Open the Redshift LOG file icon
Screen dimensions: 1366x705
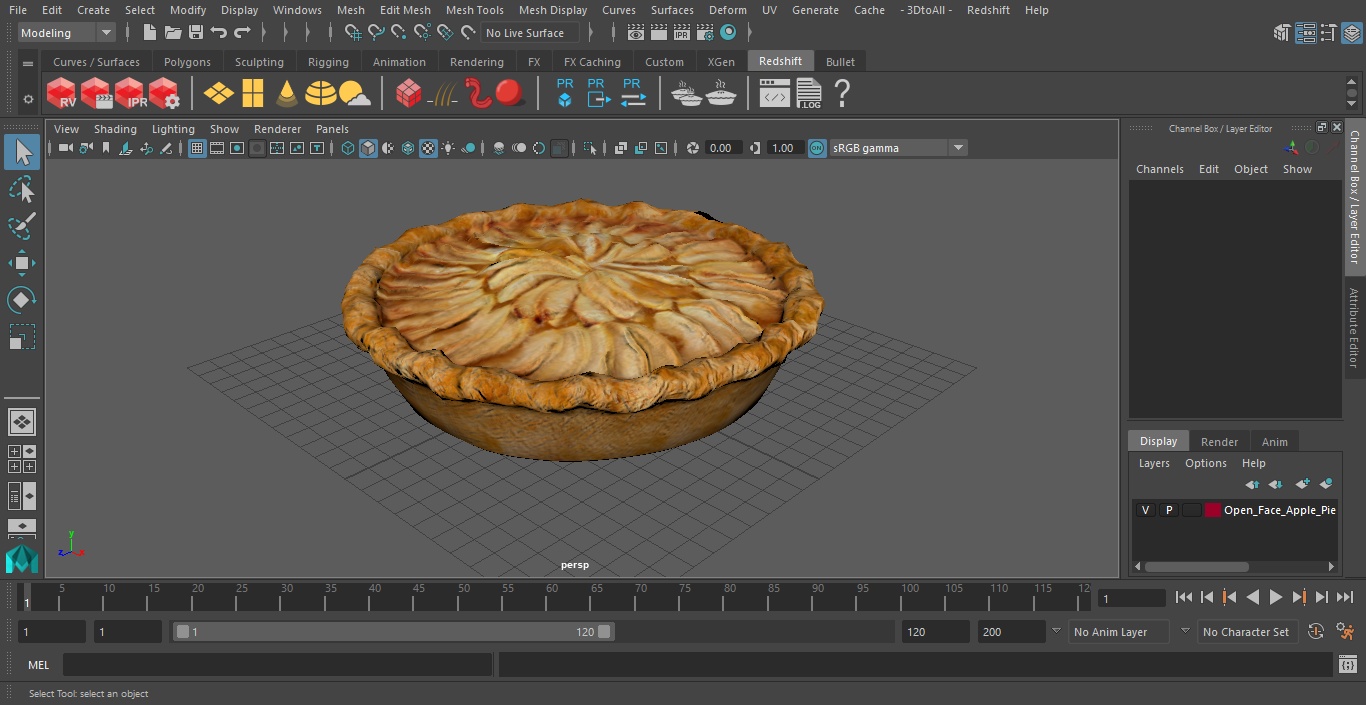808,94
